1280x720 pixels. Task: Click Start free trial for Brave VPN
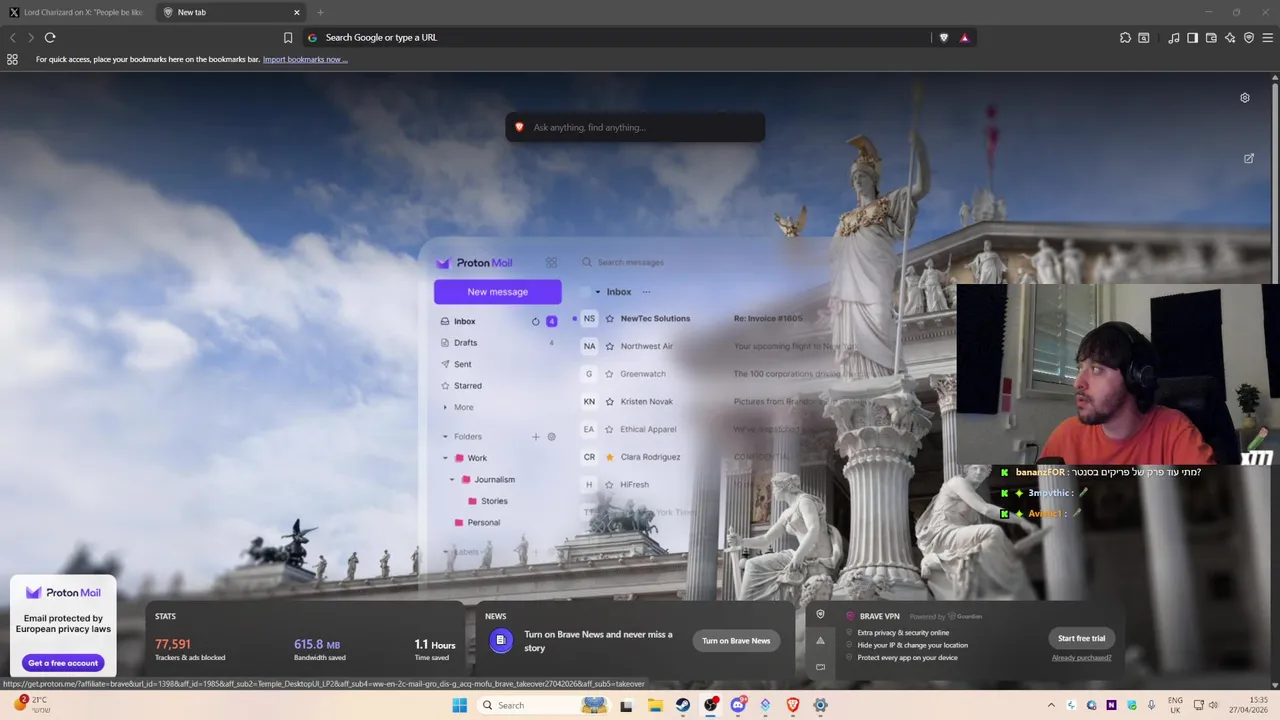(1082, 638)
